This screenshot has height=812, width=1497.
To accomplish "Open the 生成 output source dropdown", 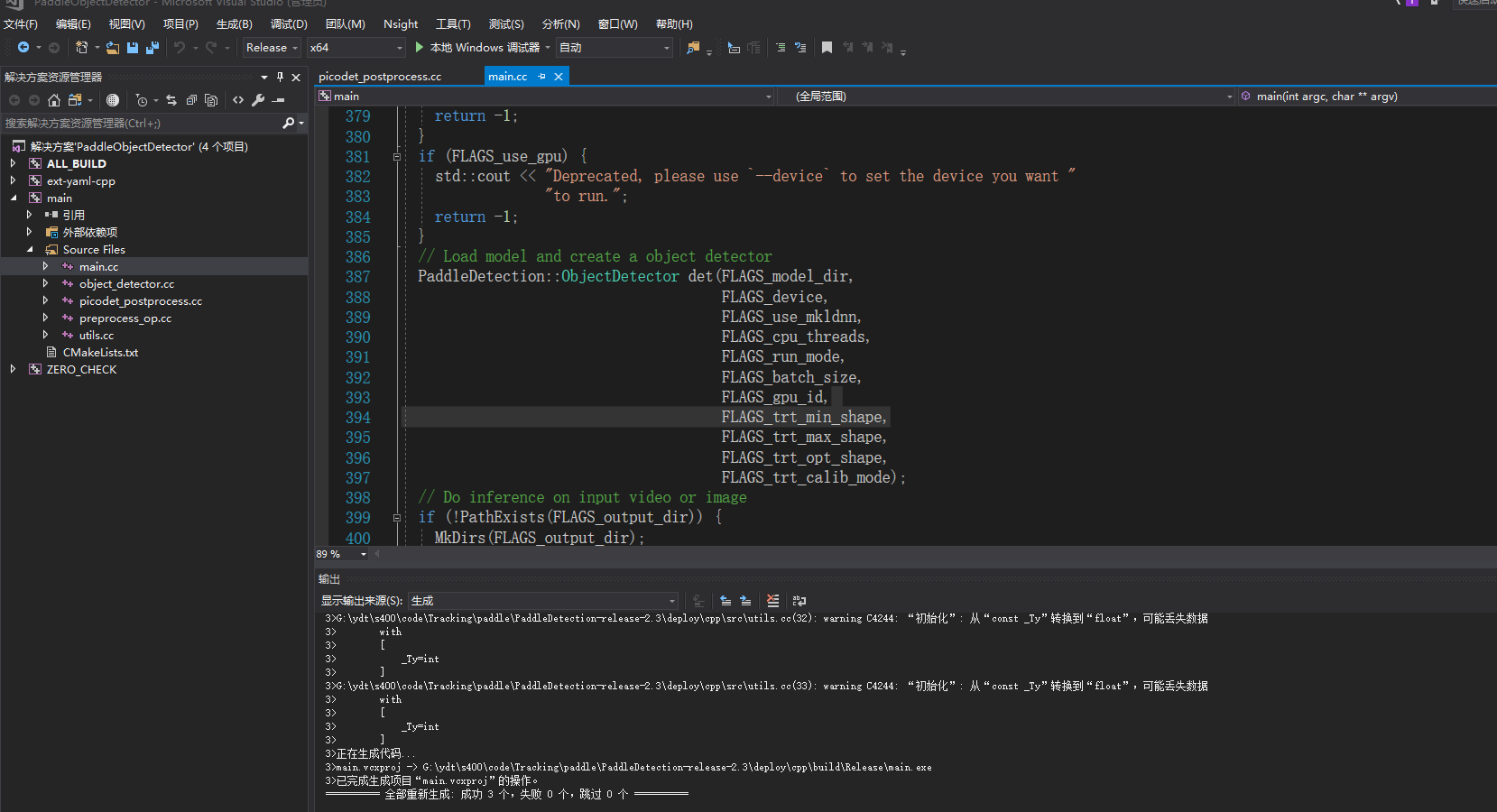I will coord(543,600).
